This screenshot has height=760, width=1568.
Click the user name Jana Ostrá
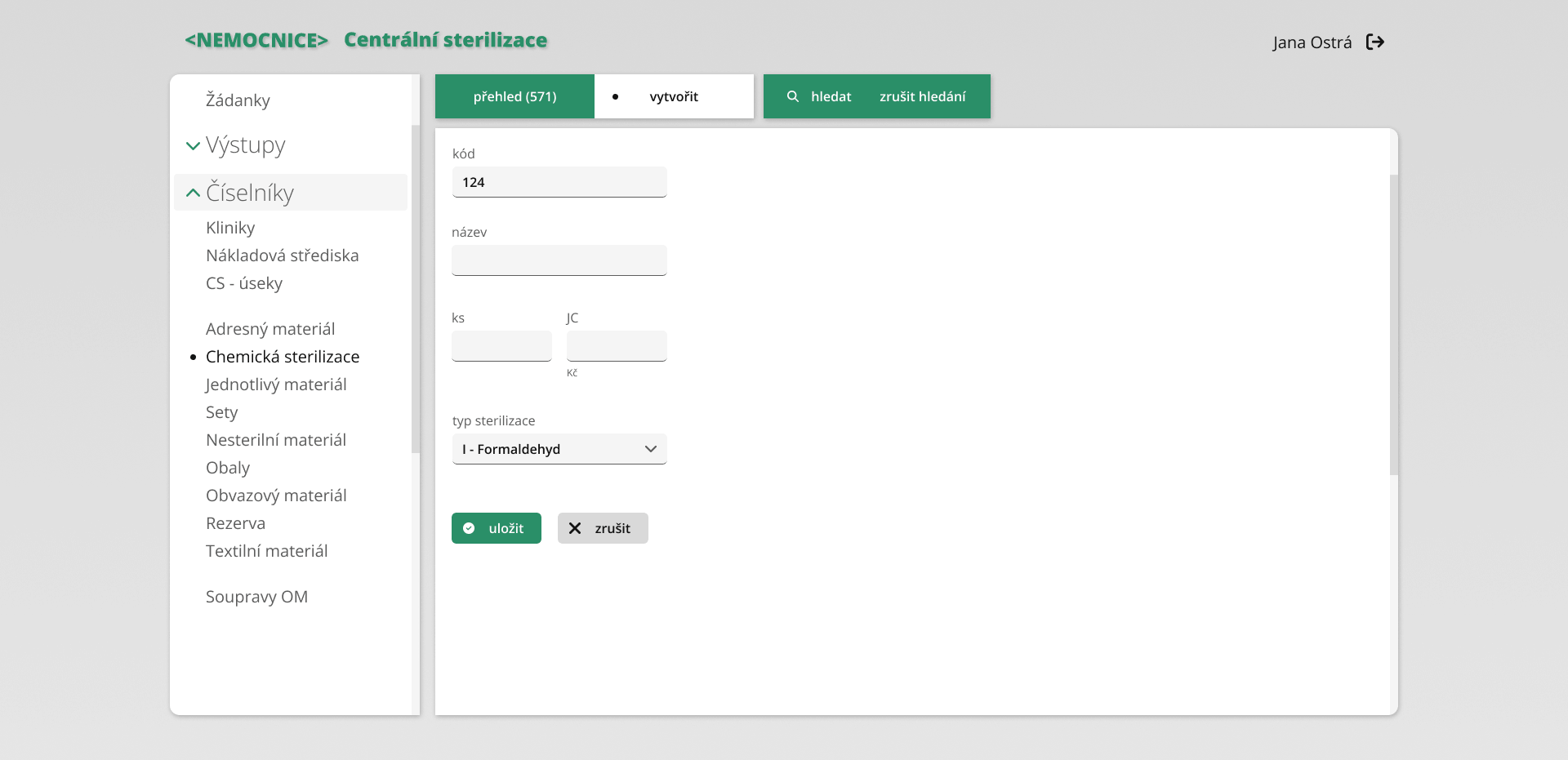(1312, 42)
